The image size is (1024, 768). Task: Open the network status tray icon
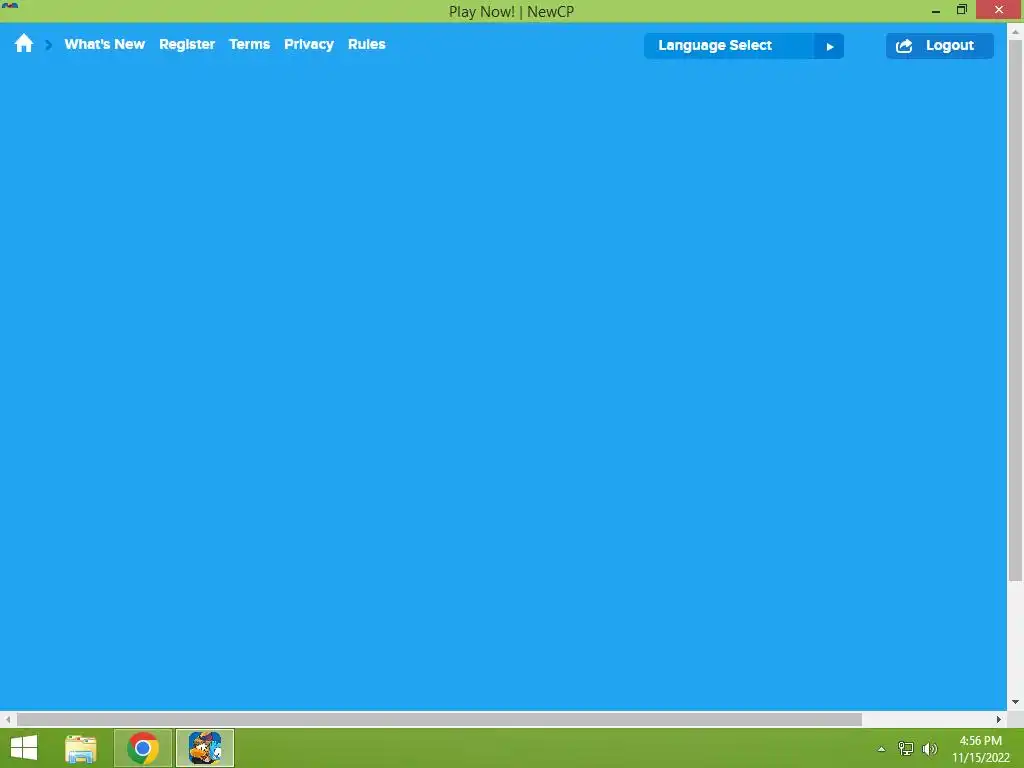coord(906,749)
